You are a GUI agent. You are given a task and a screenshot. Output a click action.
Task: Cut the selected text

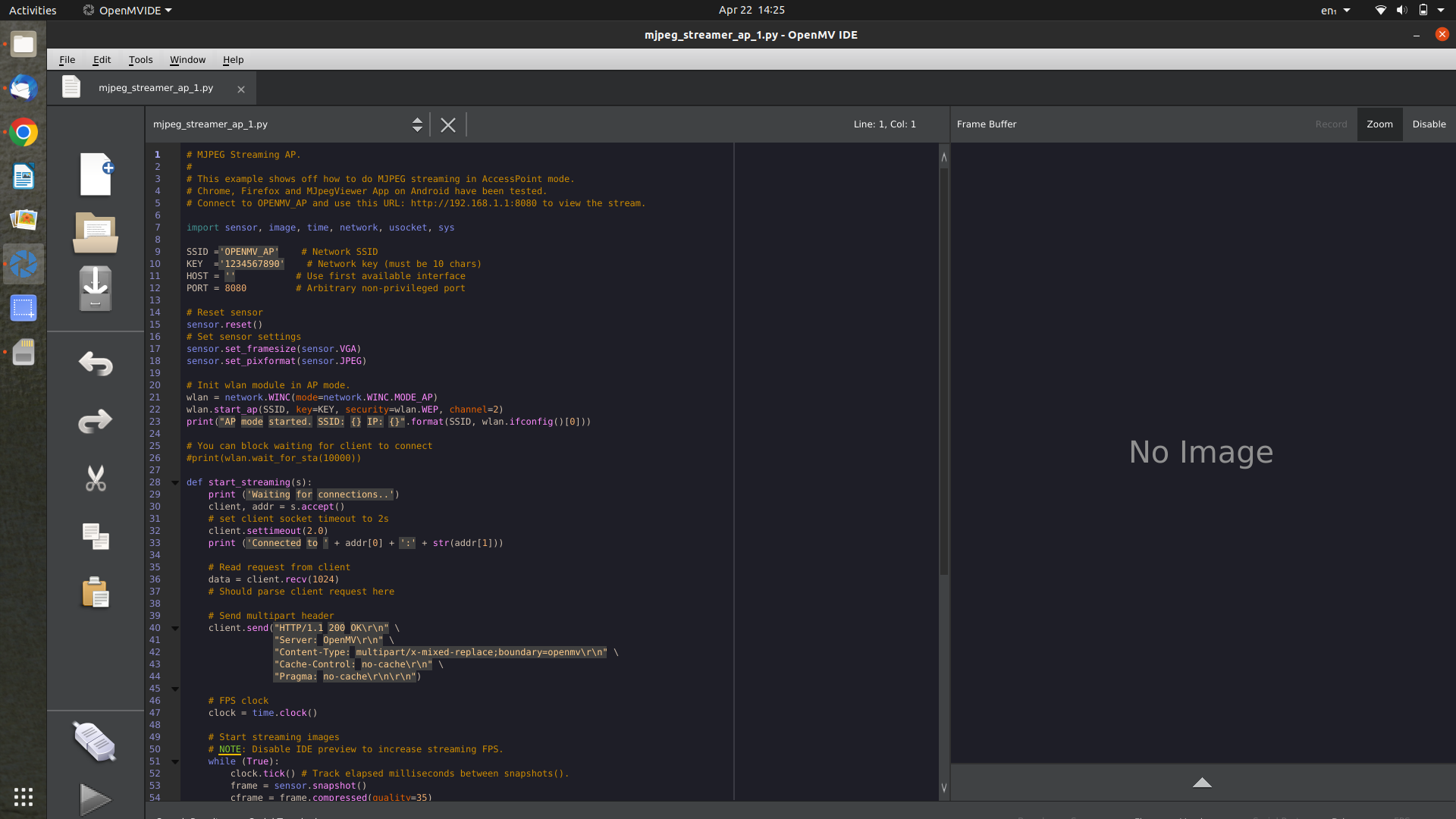pos(95,479)
